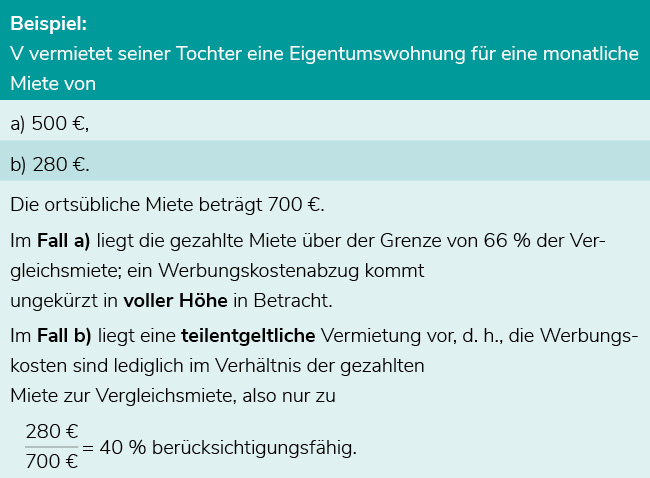Click the bold text 'voller Höhe'
This screenshot has height=478, width=650.
(x=175, y=301)
